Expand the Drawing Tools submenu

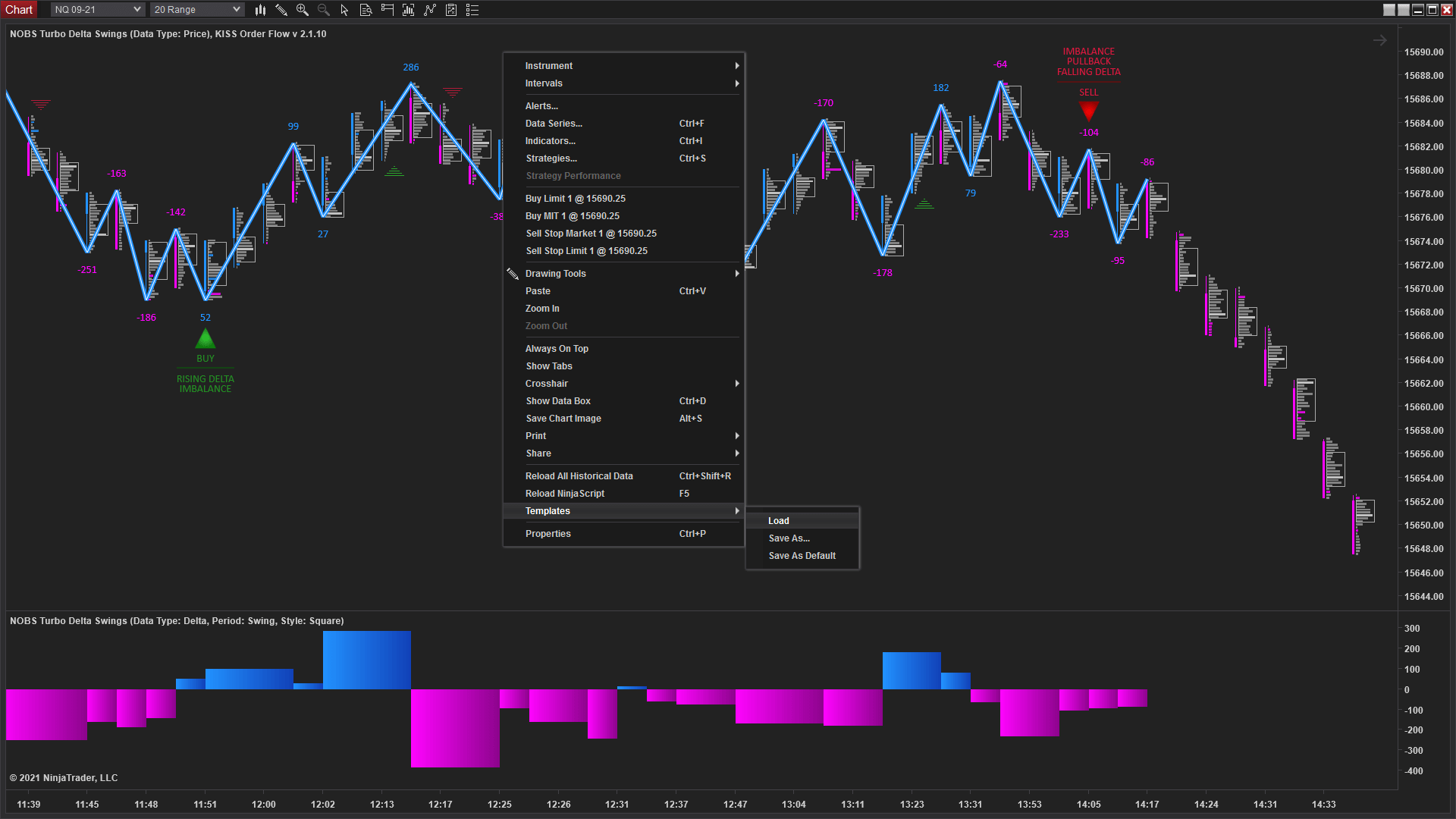click(x=624, y=274)
